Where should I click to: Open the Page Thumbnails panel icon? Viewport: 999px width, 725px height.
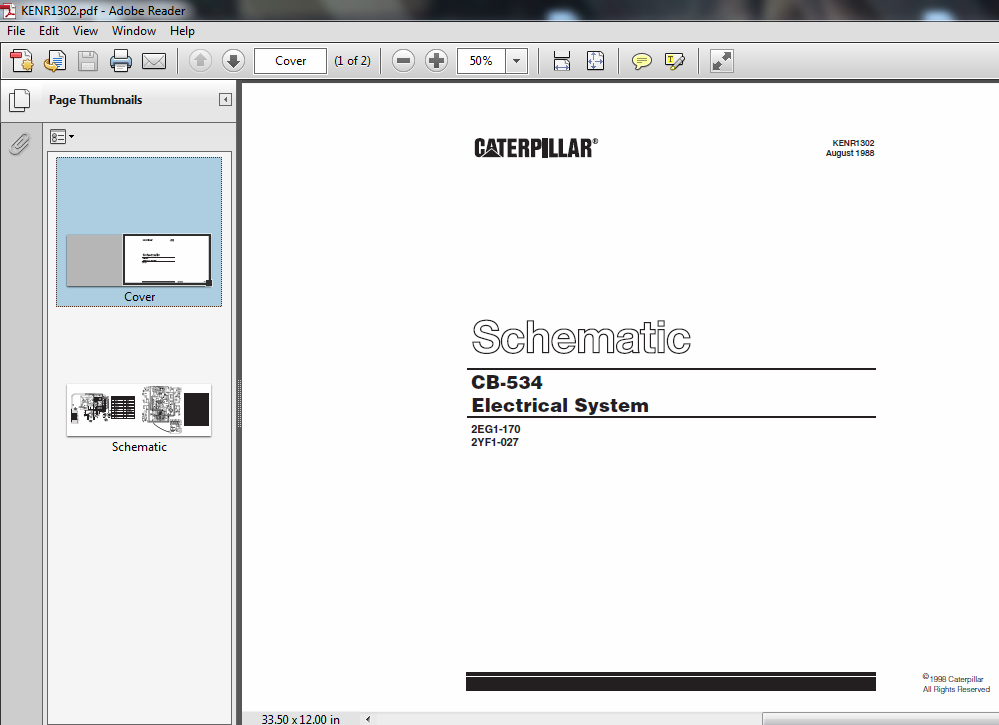point(20,100)
